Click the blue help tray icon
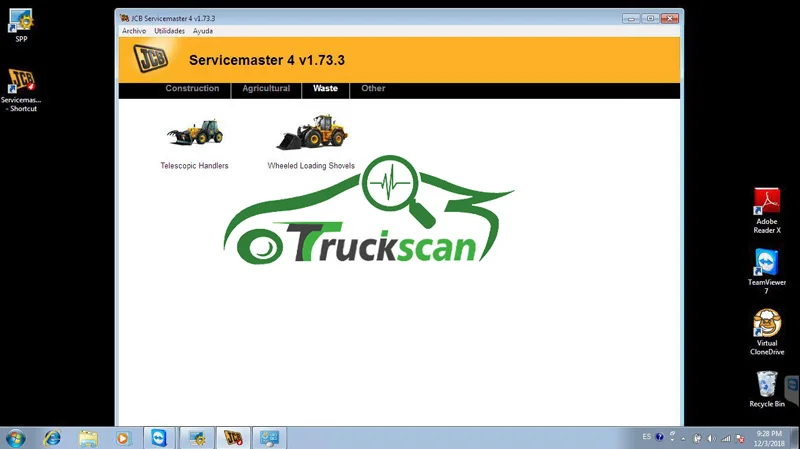 tap(659, 437)
